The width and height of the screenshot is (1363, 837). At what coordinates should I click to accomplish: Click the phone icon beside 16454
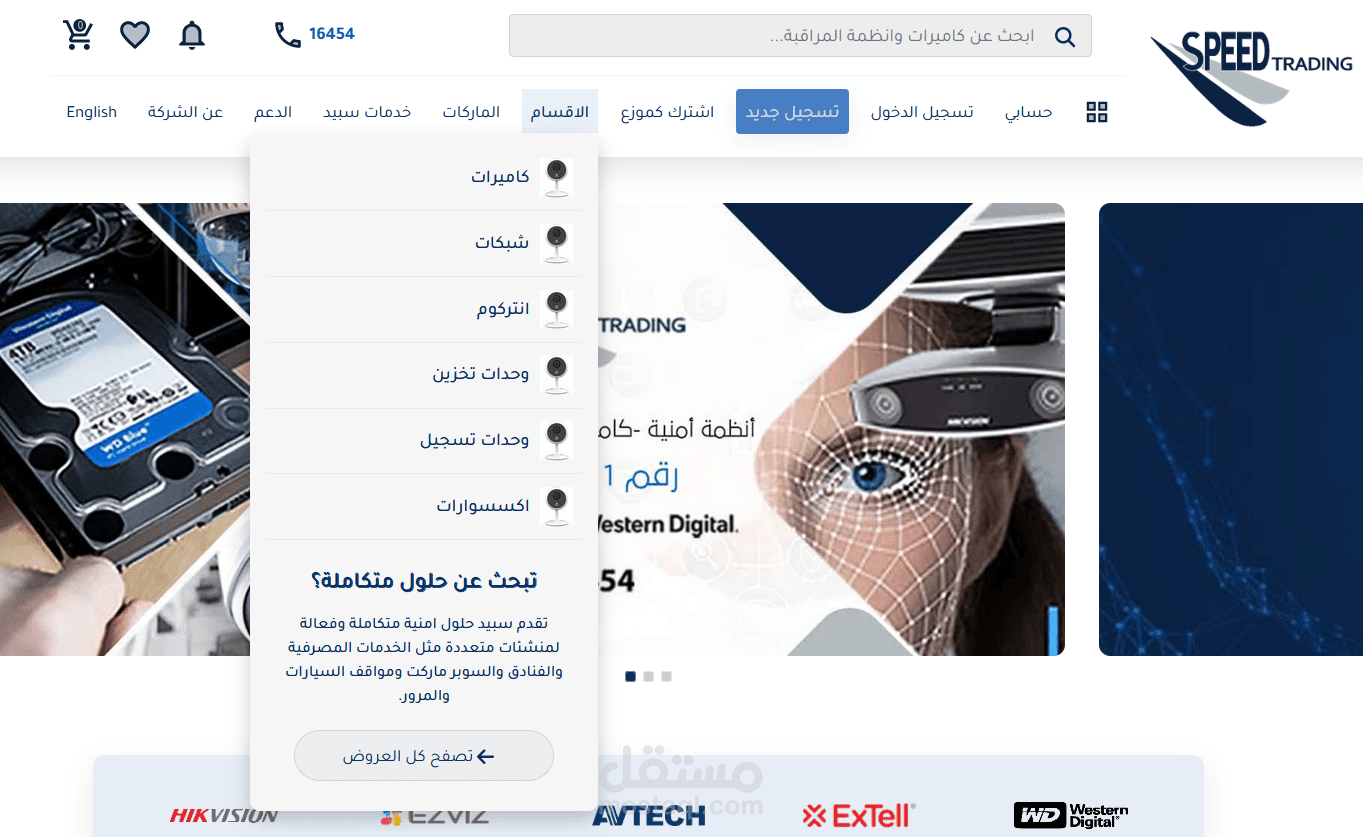point(288,35)
